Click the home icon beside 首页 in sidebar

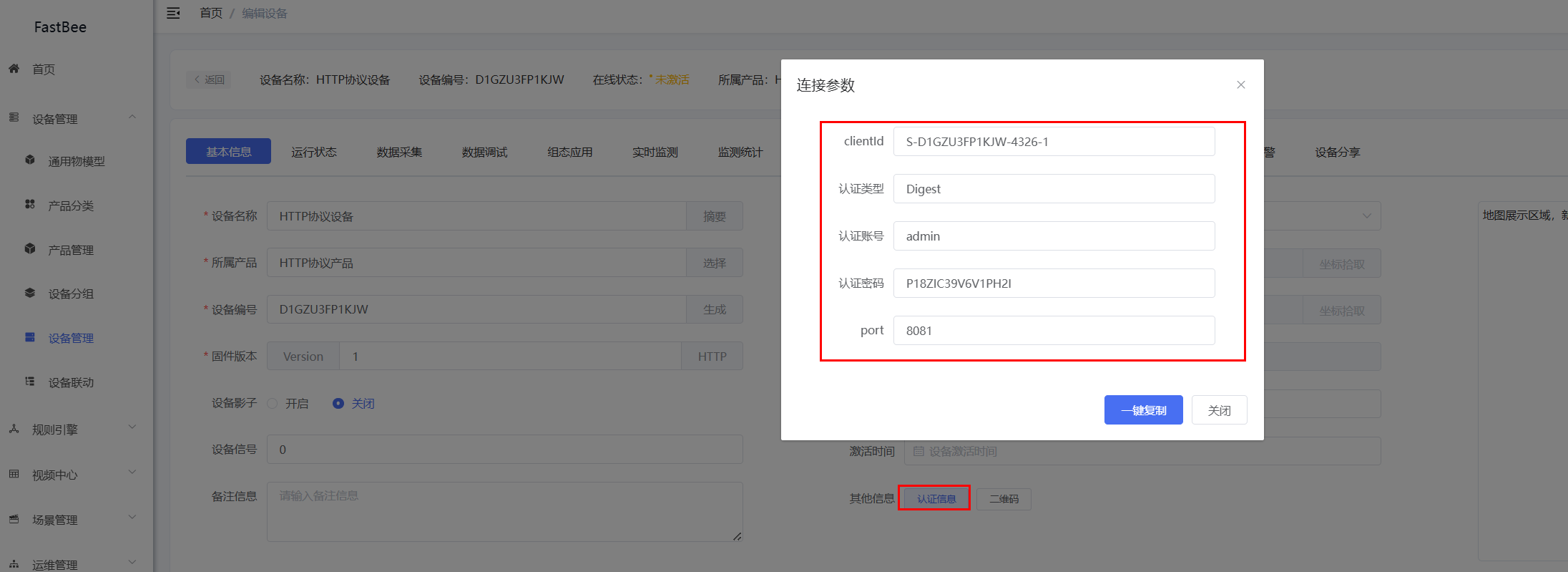coord(14,69)
